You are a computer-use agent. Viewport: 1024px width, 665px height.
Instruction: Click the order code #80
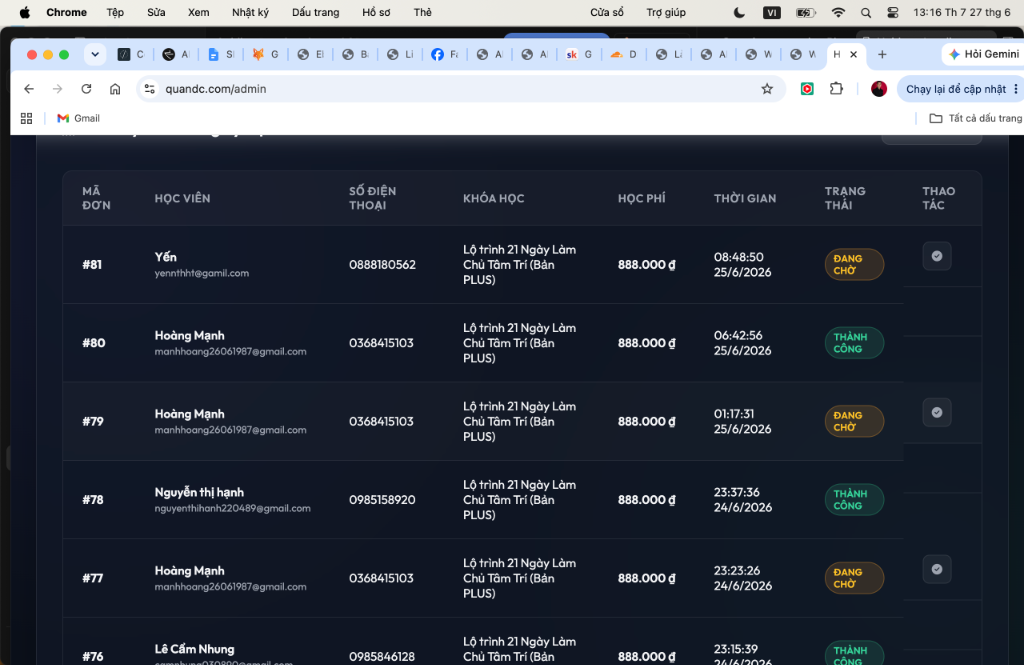tap(93, 343)
